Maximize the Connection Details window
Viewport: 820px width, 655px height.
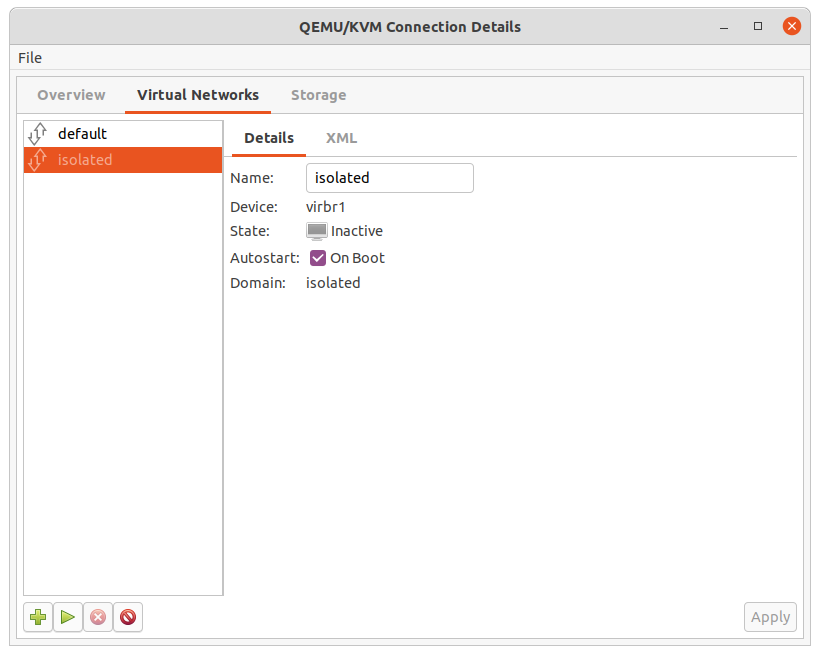[x=758, y=26]
